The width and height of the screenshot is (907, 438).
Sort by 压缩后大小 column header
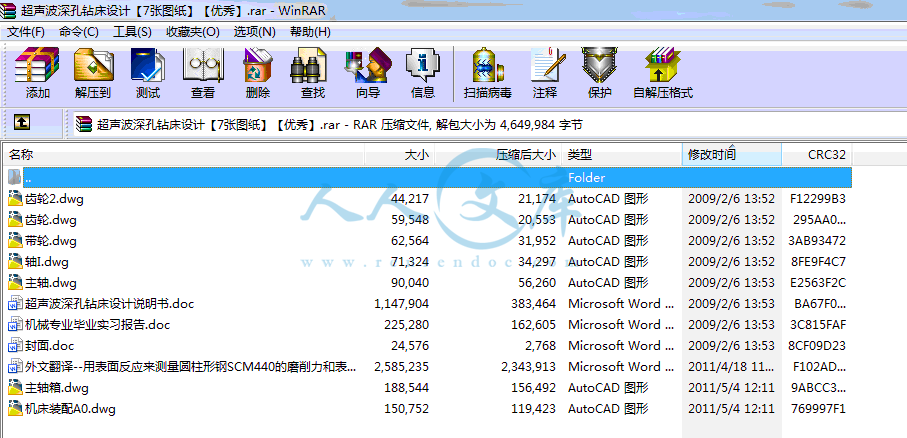pos(498,154)
